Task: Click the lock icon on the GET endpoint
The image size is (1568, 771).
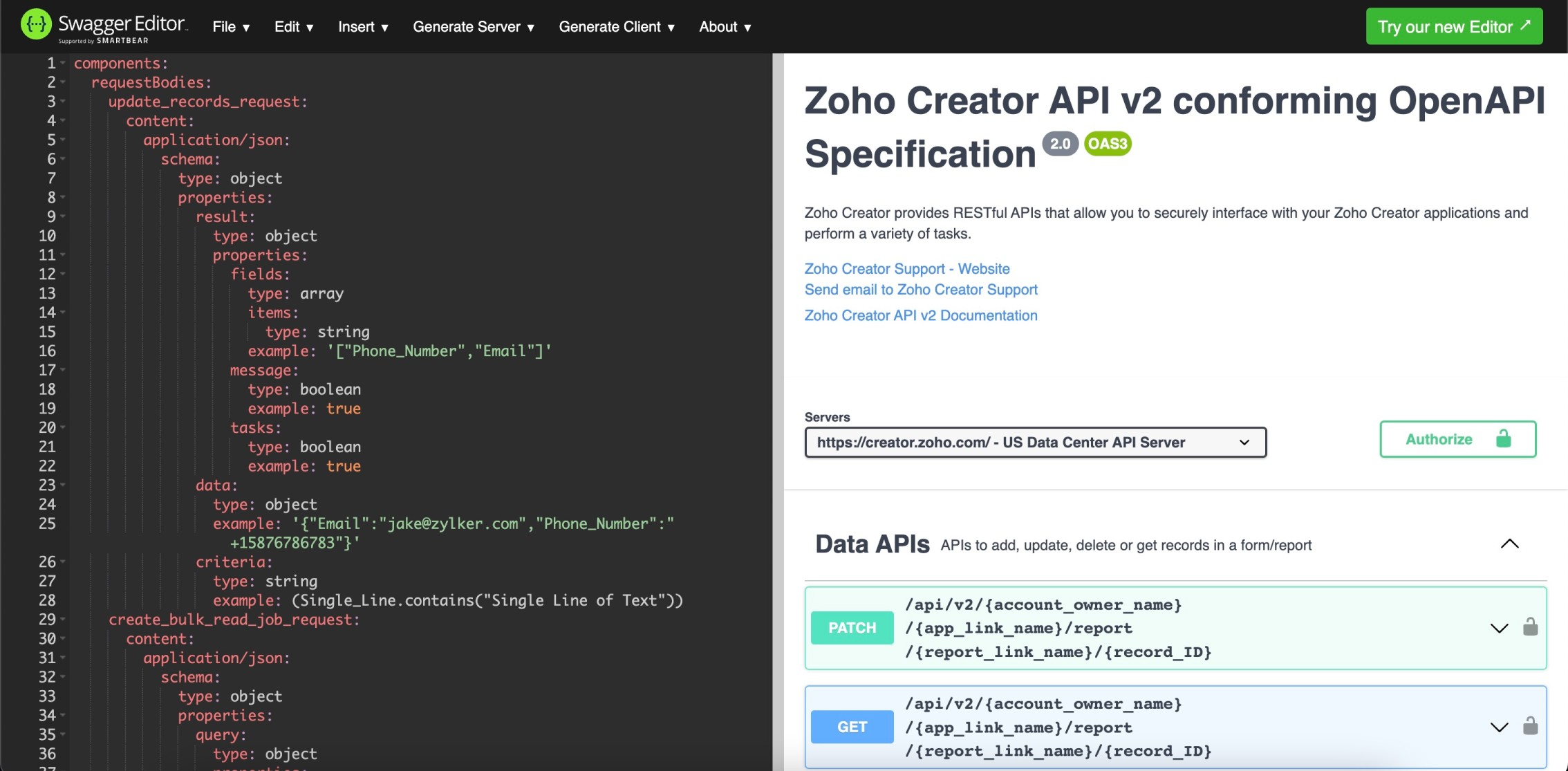Action: [x=1531, y=726]
